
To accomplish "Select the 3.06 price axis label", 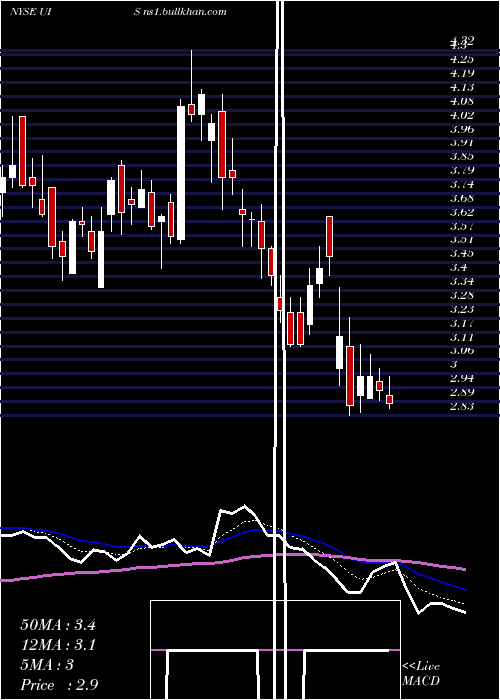I will tap(462, 351).
